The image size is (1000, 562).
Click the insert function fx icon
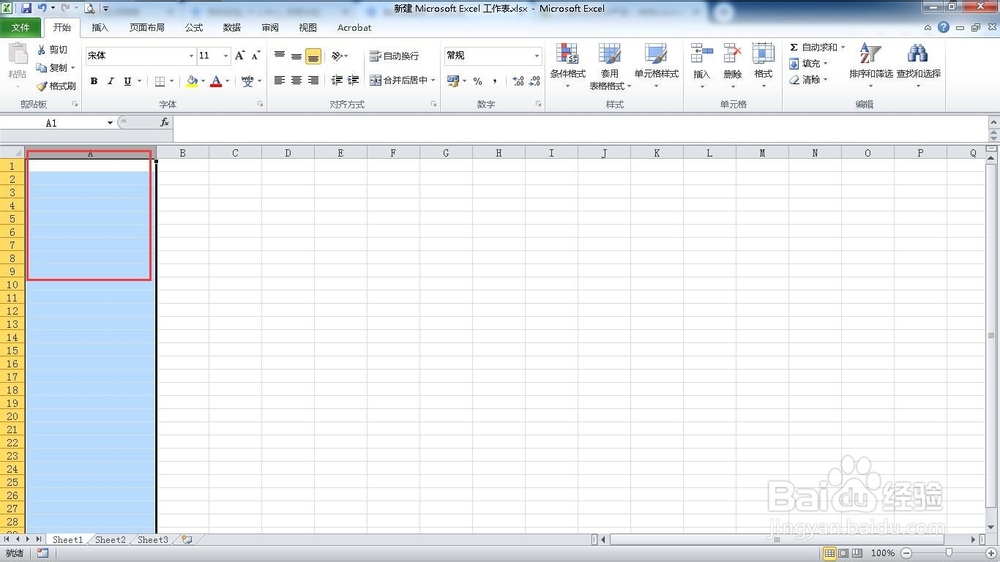click(165, 122)
